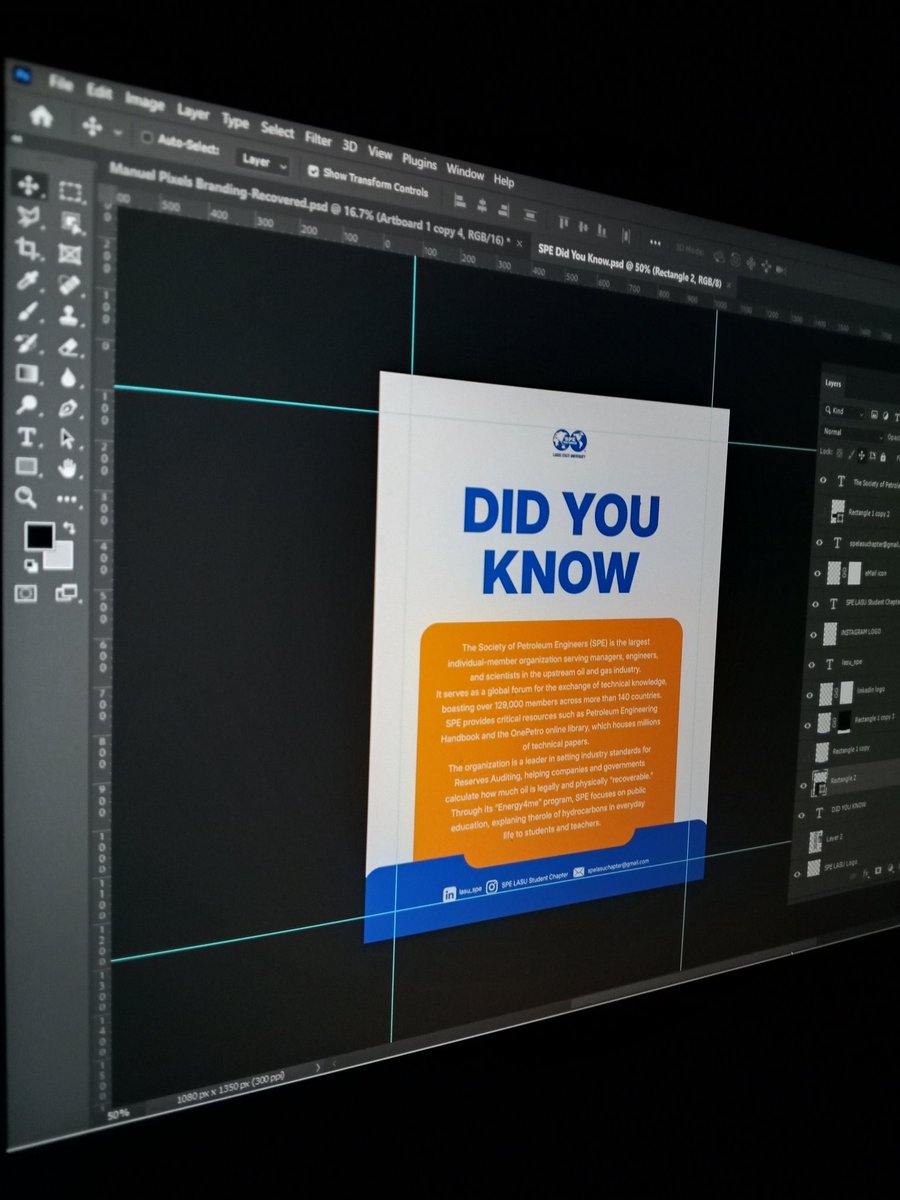
Task: Select the Hand tool
Action: pos(68,467)
